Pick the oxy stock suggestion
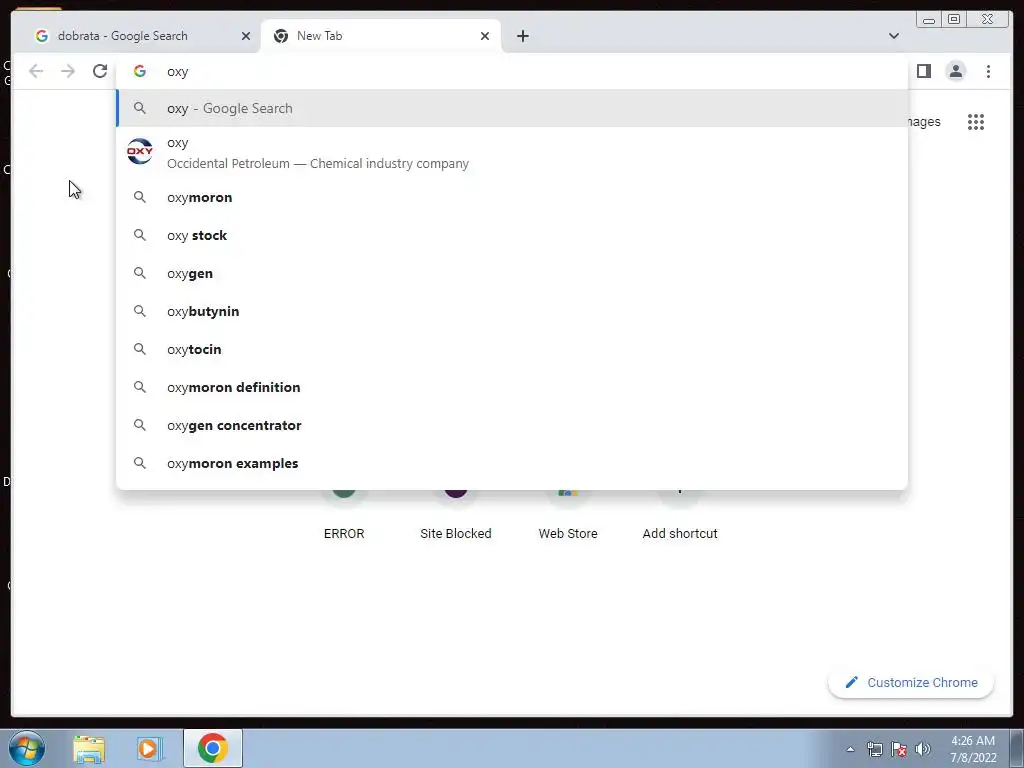Image resolution: width=1024 pixels, height=768 pixels. tap(512, 235)
